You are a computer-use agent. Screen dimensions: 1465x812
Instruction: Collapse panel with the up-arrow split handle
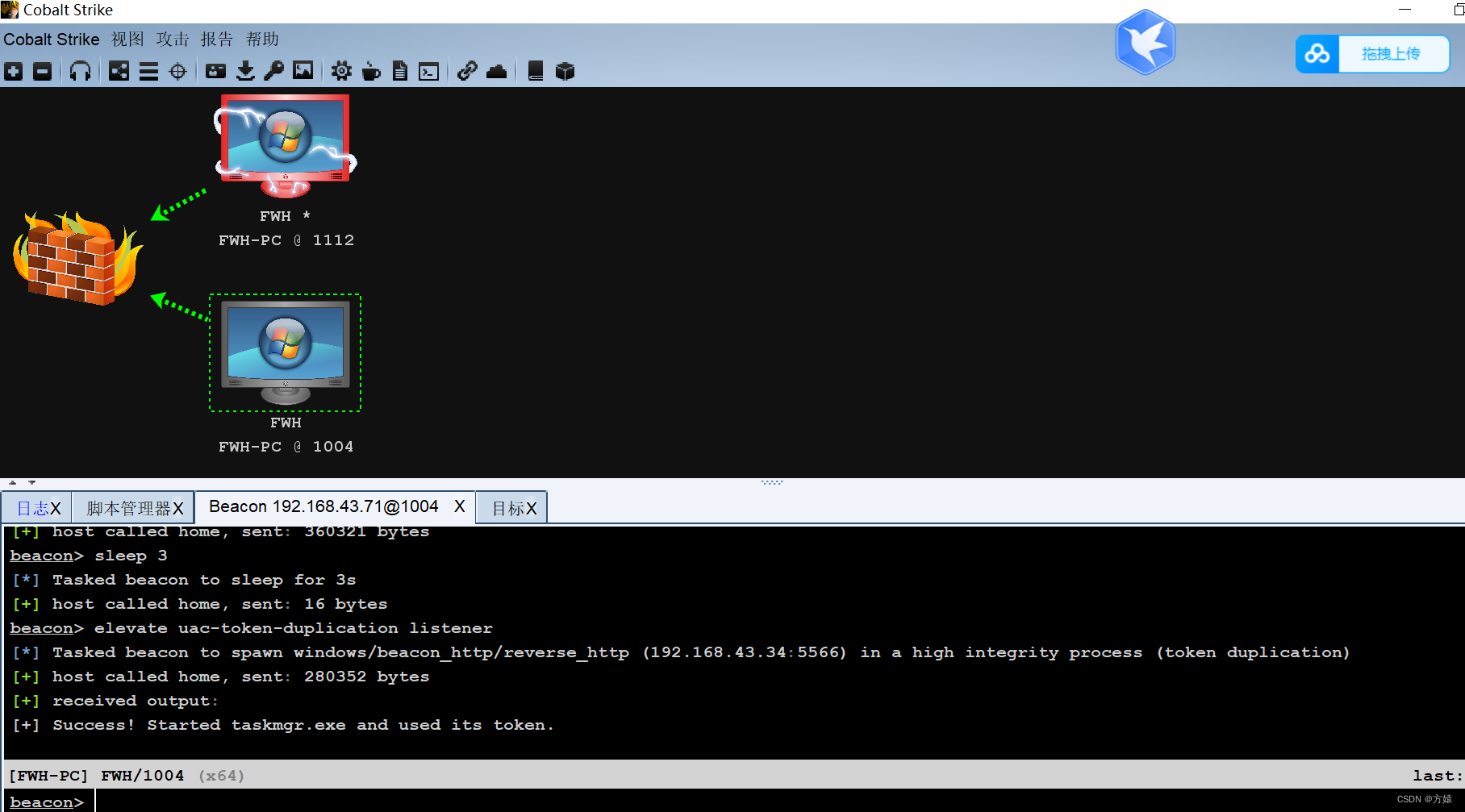point(13,483)
